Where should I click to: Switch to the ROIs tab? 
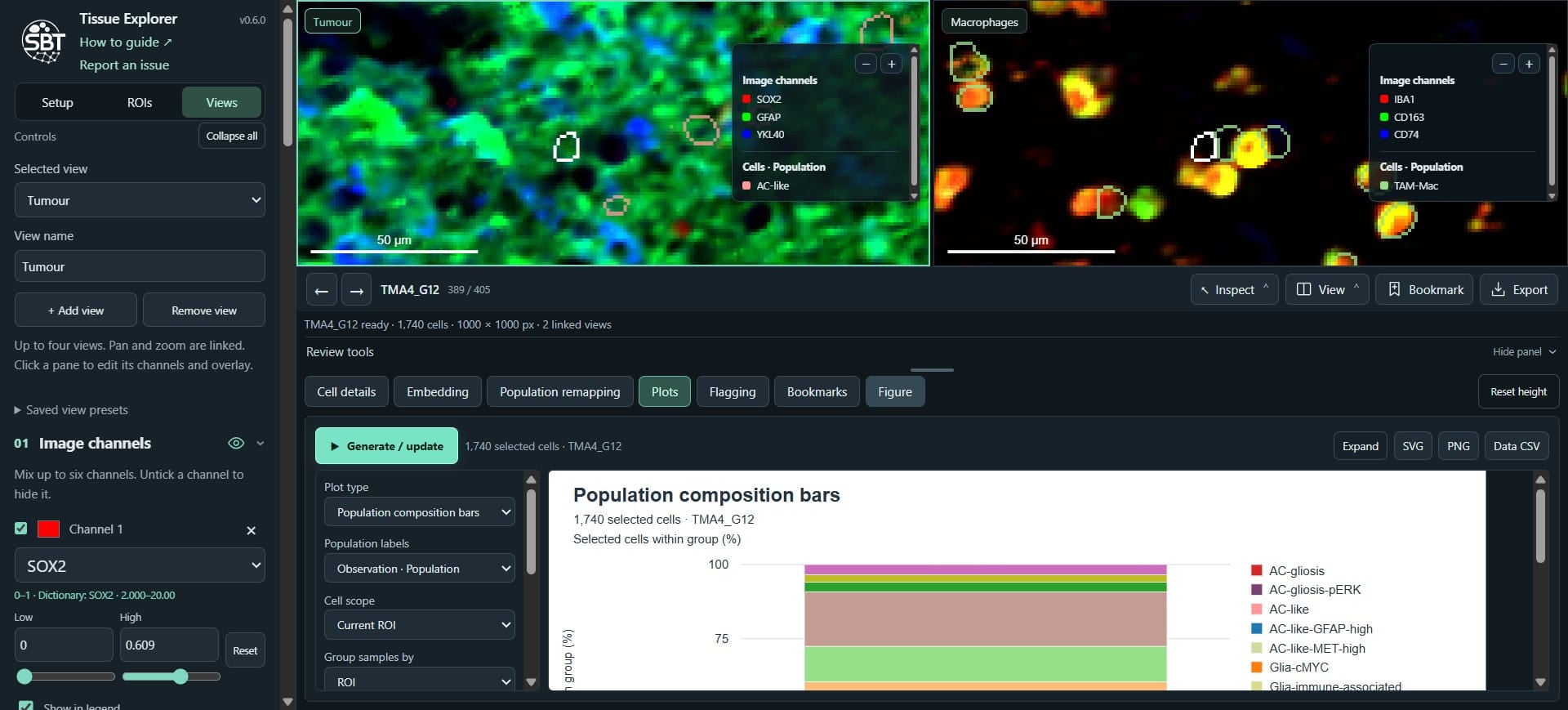point(140,103)
